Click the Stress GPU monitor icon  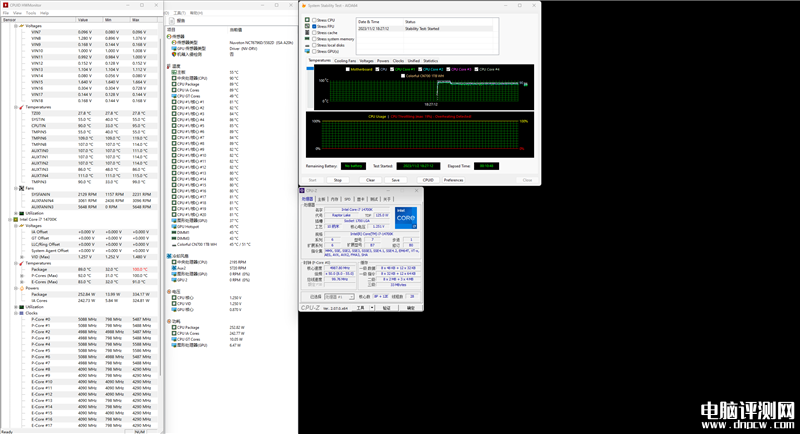(x=307, y=51)
